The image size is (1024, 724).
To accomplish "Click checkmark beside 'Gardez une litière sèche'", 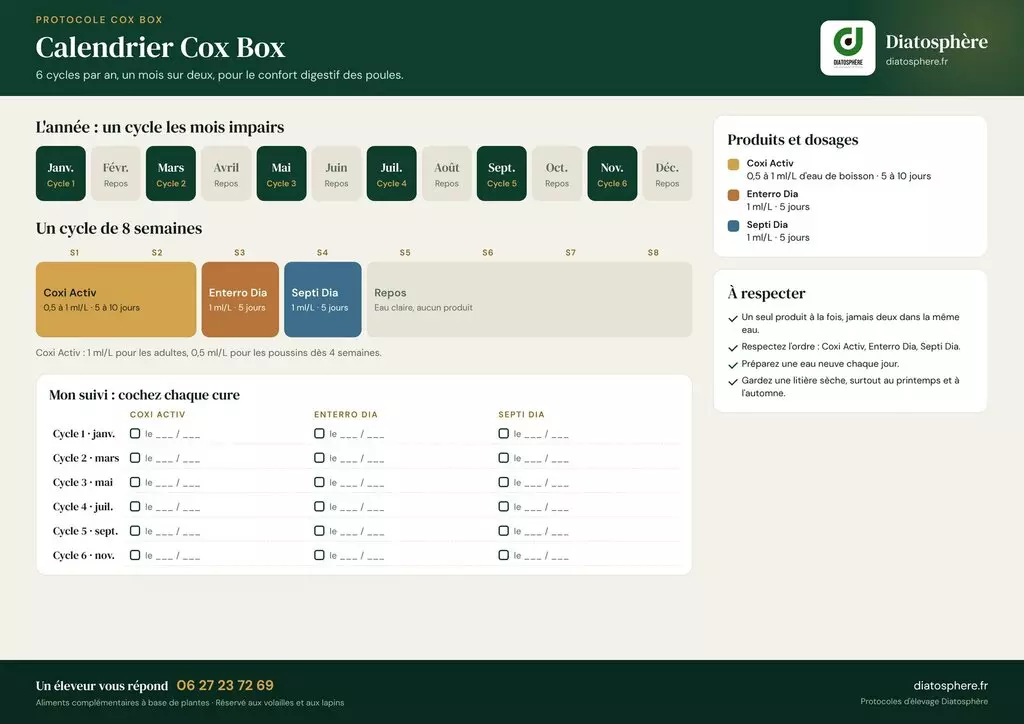I will [x=733, y=382].
